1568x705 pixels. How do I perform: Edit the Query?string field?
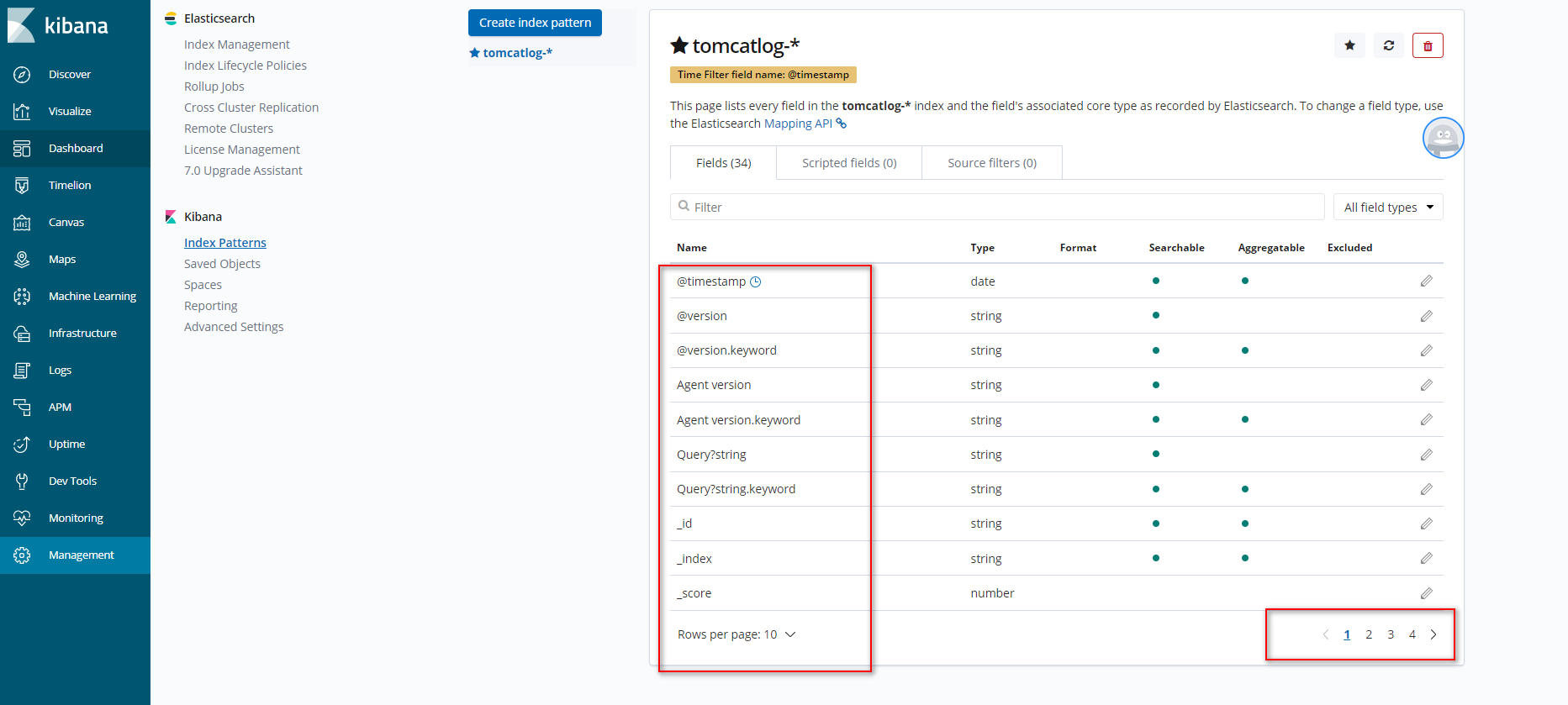click(1427, 455)
